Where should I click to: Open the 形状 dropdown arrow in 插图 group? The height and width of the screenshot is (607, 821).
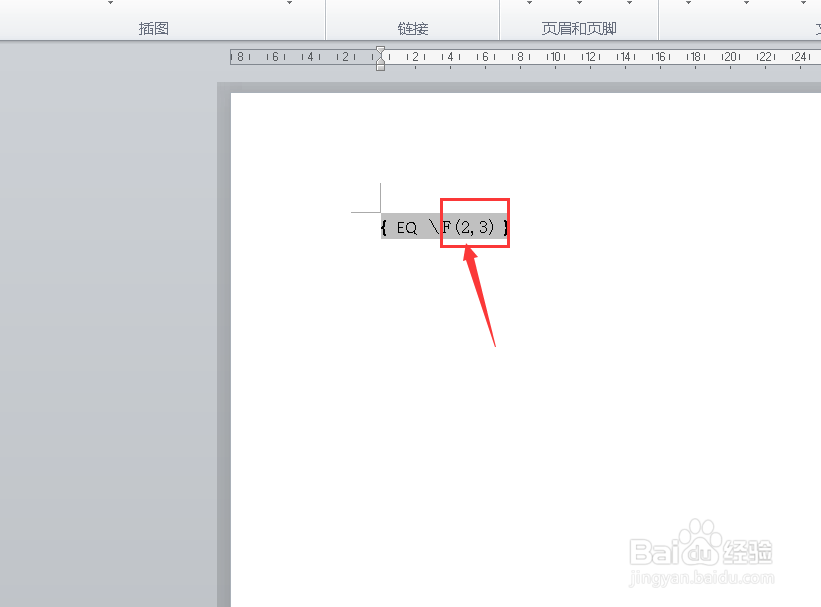click(110, 3)
